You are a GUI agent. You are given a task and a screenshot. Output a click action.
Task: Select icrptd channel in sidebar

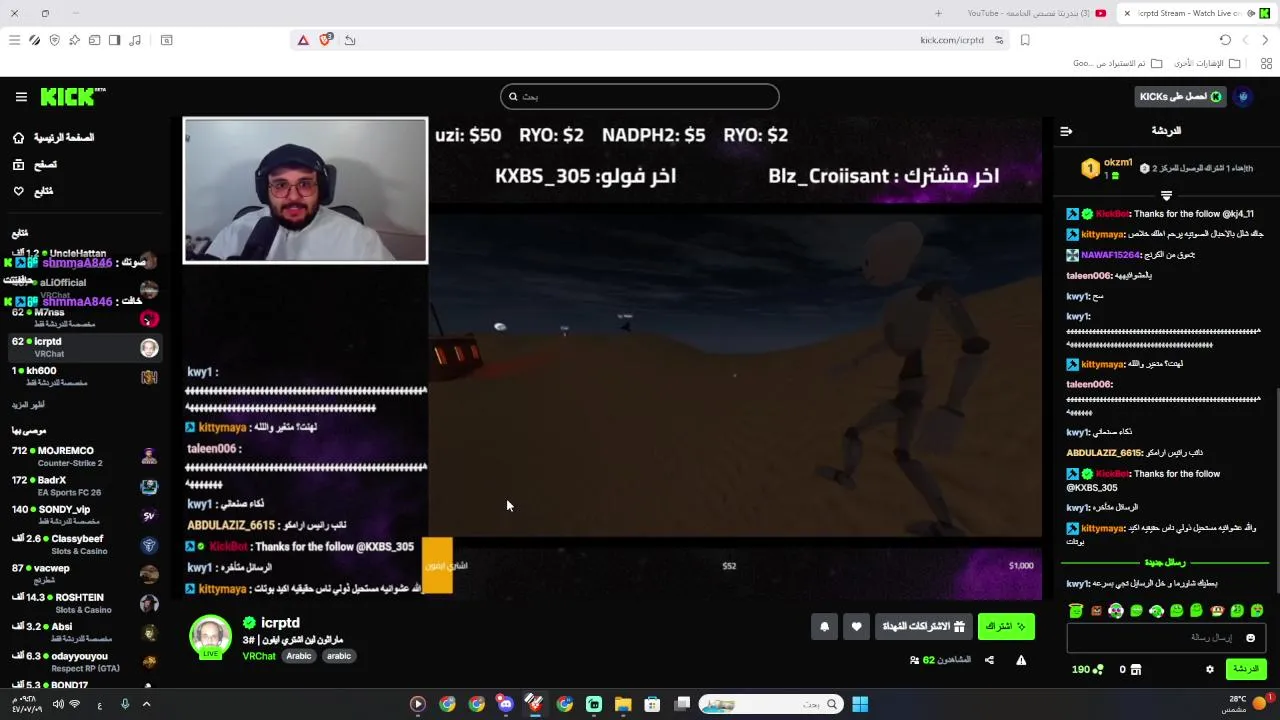84,347
